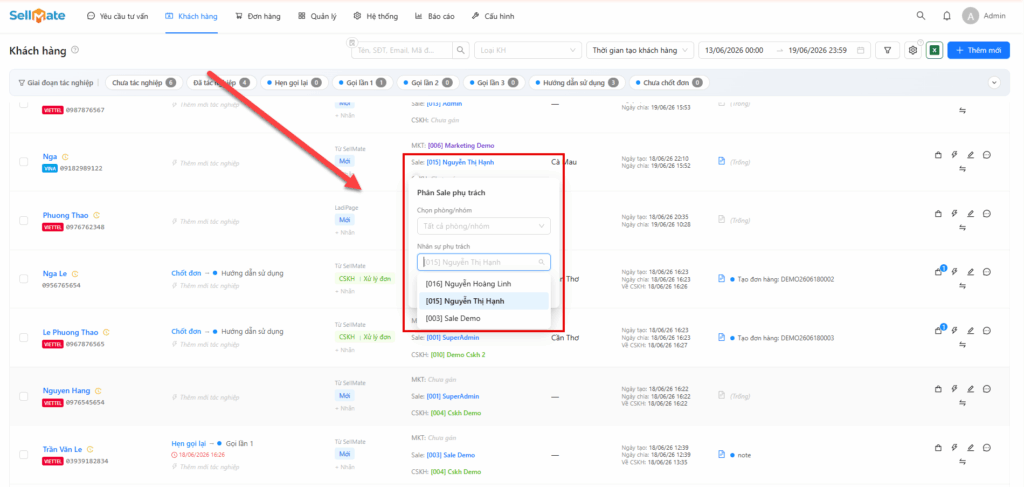Click the lightning action icon in Nga row
Image resolution: width=1024 pixels, height=487 pixels.
954,155
